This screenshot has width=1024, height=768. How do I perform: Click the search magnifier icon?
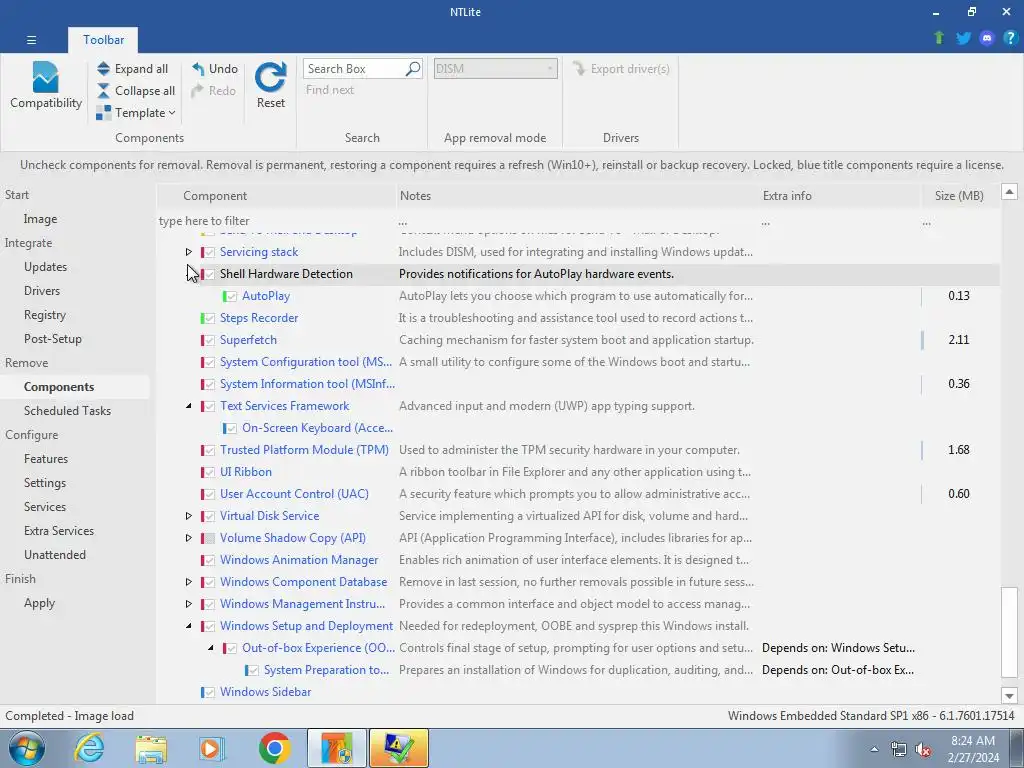pyautogui.click(x=413, y=69)
